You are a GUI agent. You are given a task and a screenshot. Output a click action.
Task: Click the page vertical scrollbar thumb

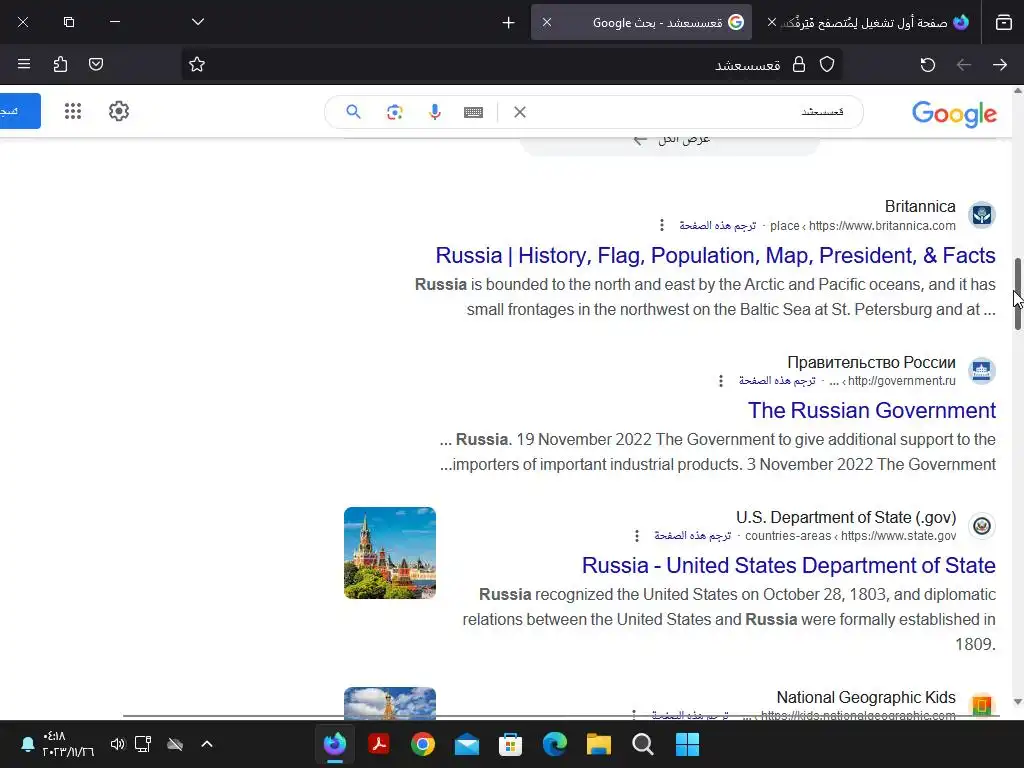coord(1017,294)
